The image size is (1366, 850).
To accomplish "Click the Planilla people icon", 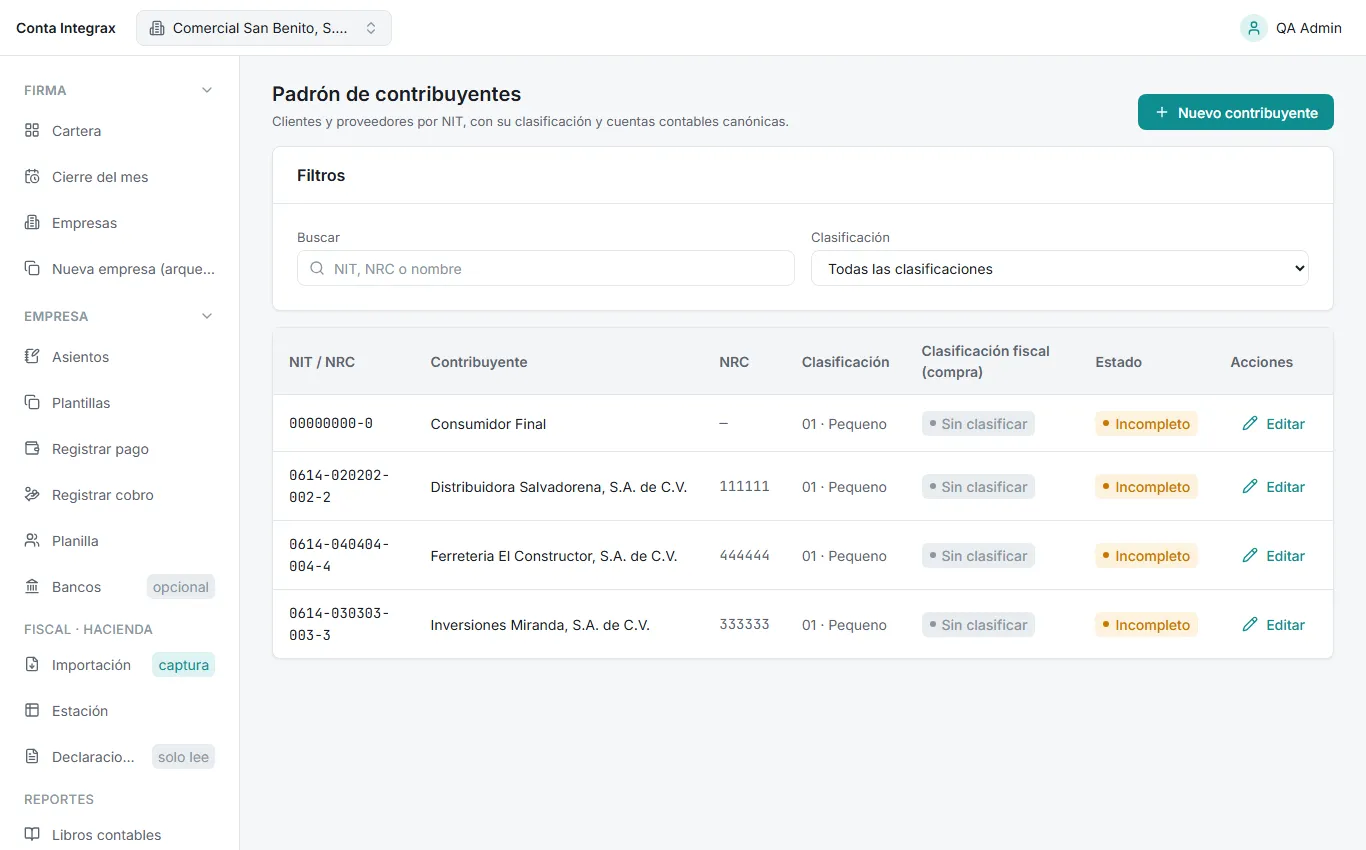I will pyautogui.click(x=32, y=541).
